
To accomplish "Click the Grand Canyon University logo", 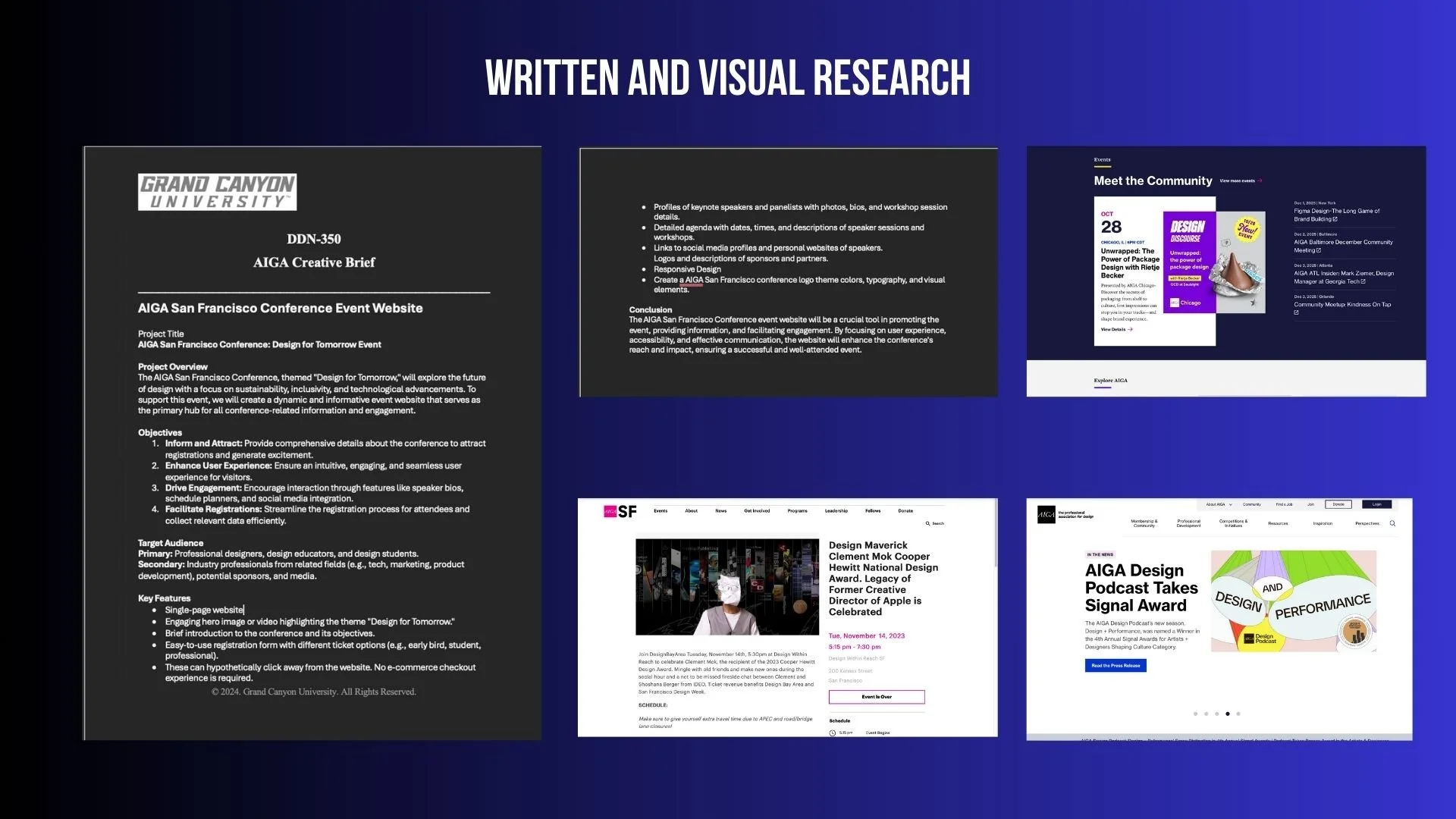I will tap(217, 192).
